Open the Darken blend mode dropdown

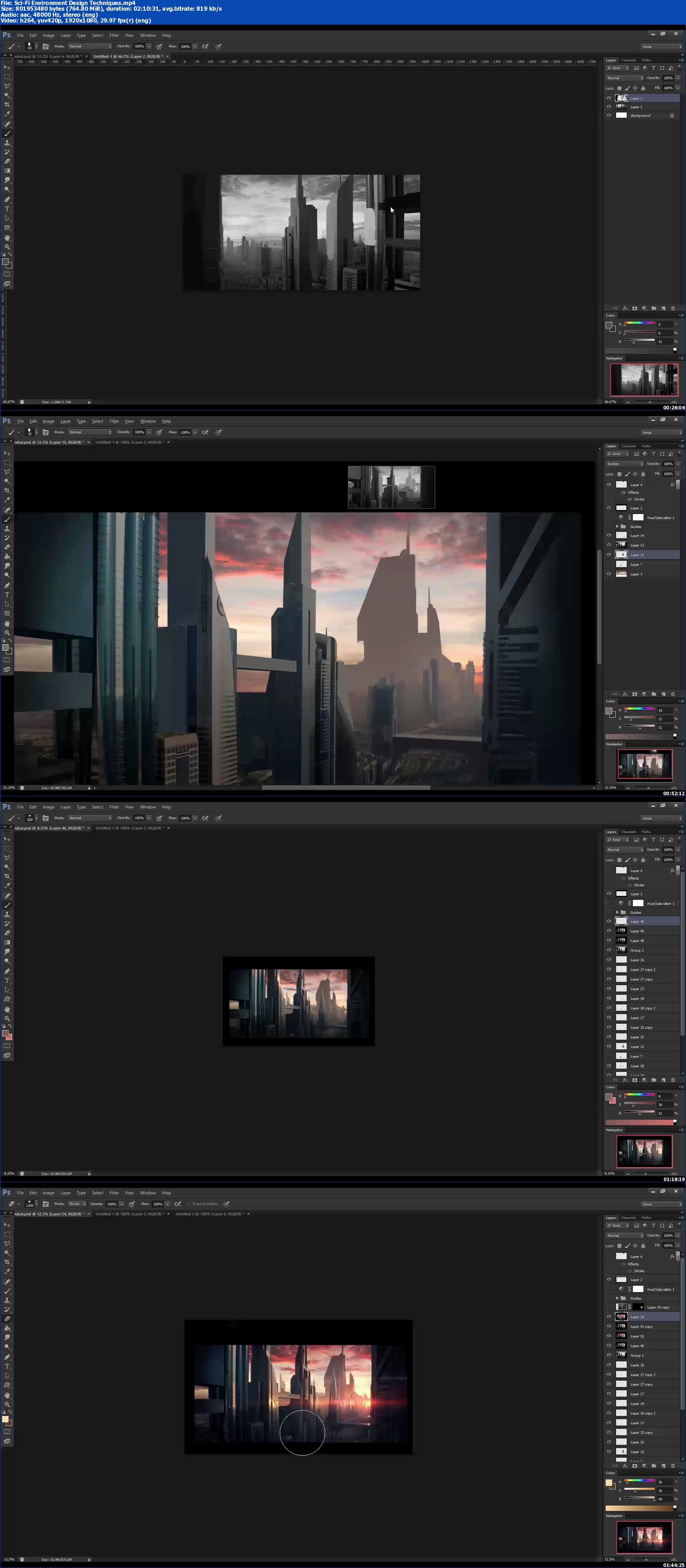coord(625,464)
